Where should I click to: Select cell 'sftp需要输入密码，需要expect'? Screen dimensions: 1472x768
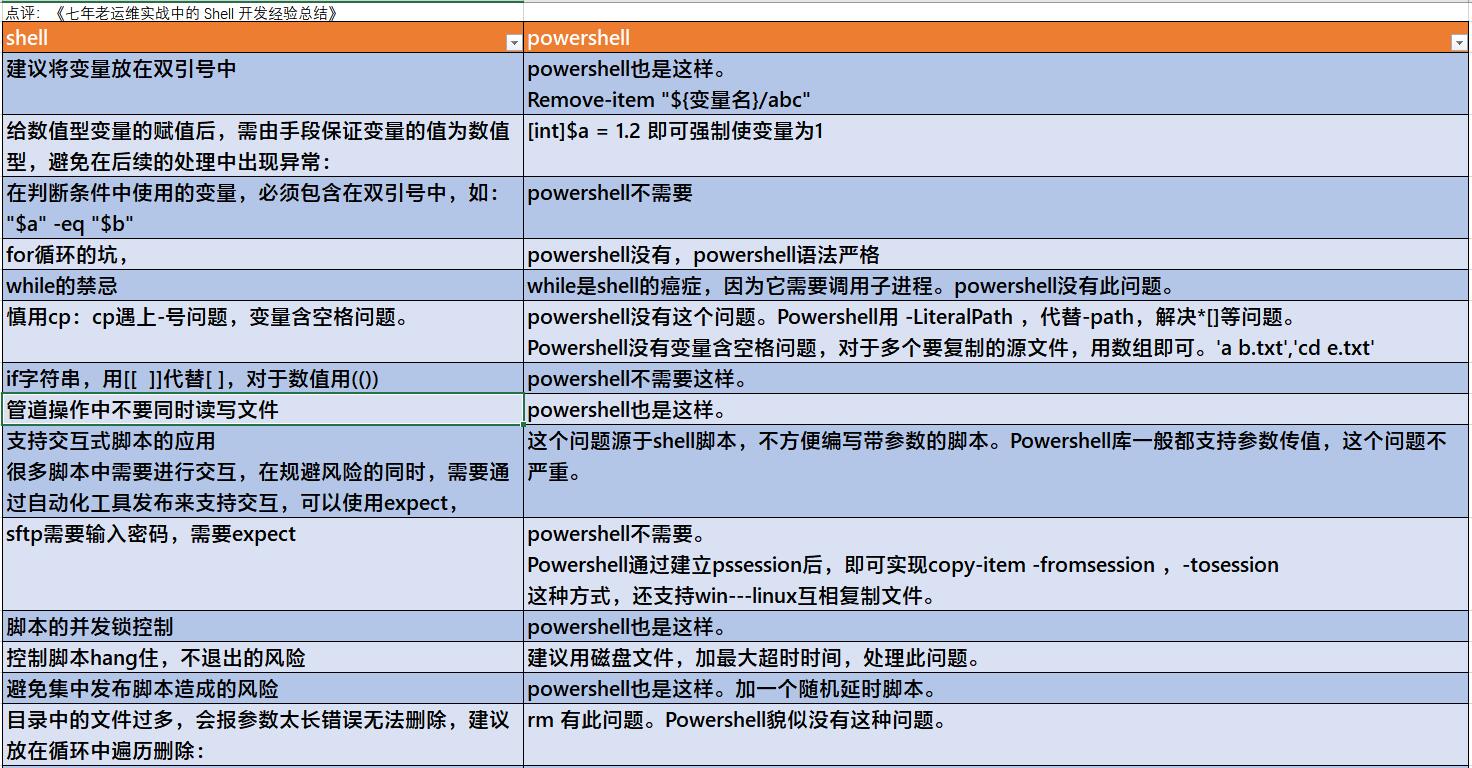[x=263, y=565]
